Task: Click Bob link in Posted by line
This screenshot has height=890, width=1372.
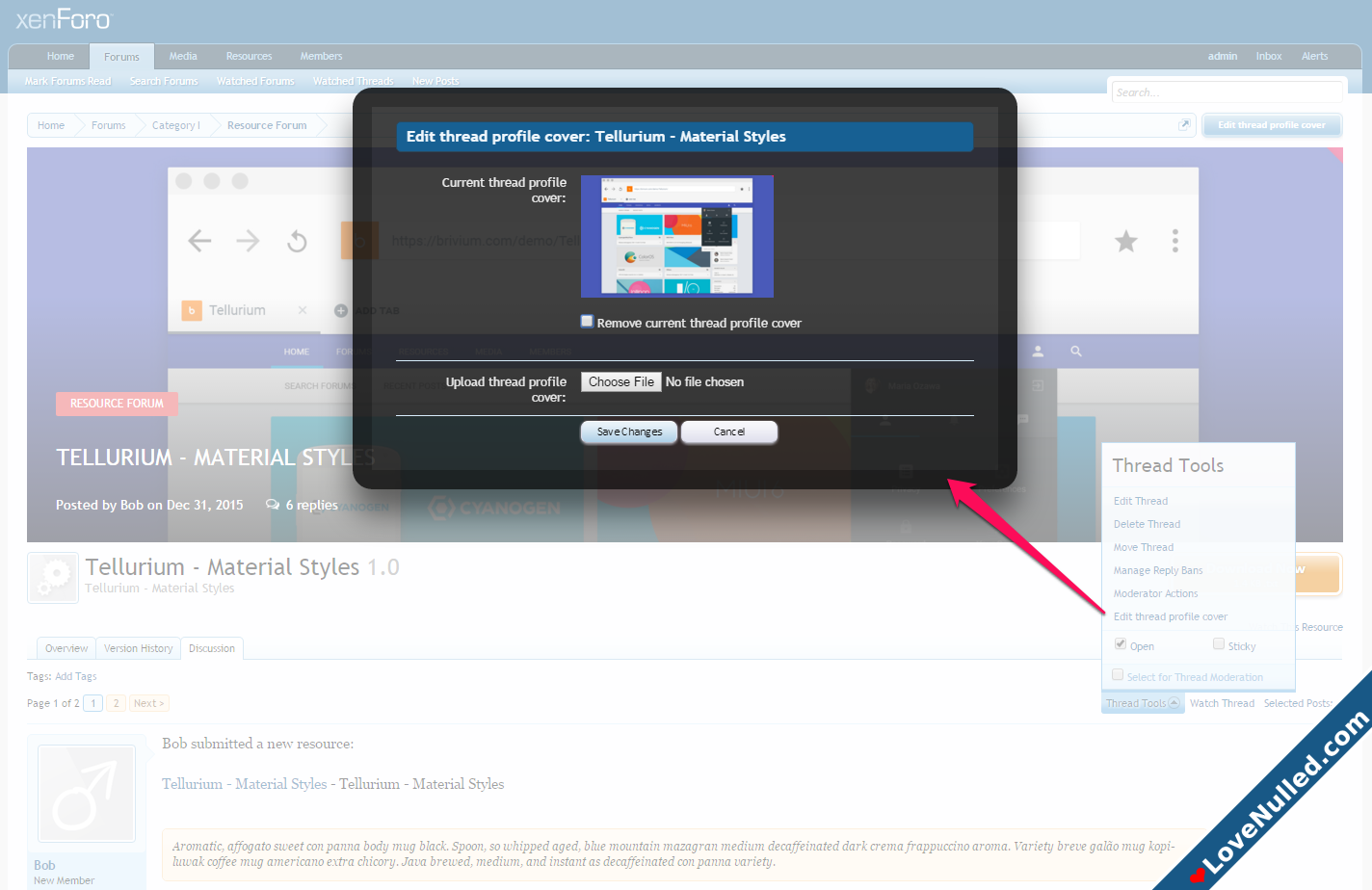Action: click(132, 505)
